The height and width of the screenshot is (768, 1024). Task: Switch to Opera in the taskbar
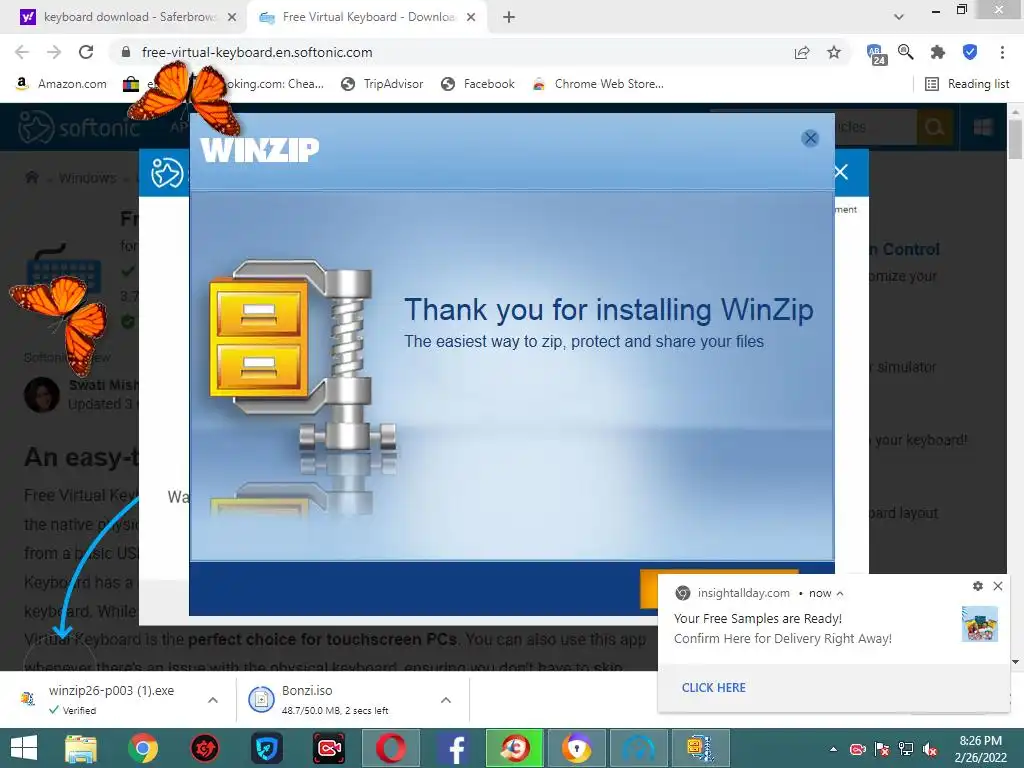(391, 748)
